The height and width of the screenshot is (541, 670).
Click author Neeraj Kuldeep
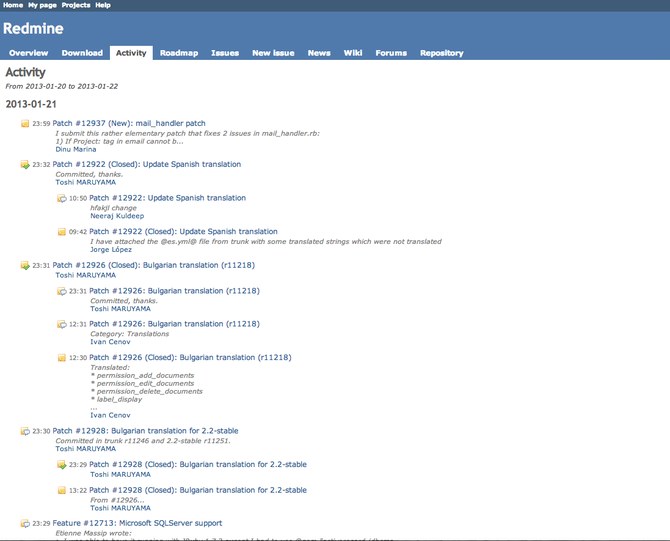click(117, 216)
